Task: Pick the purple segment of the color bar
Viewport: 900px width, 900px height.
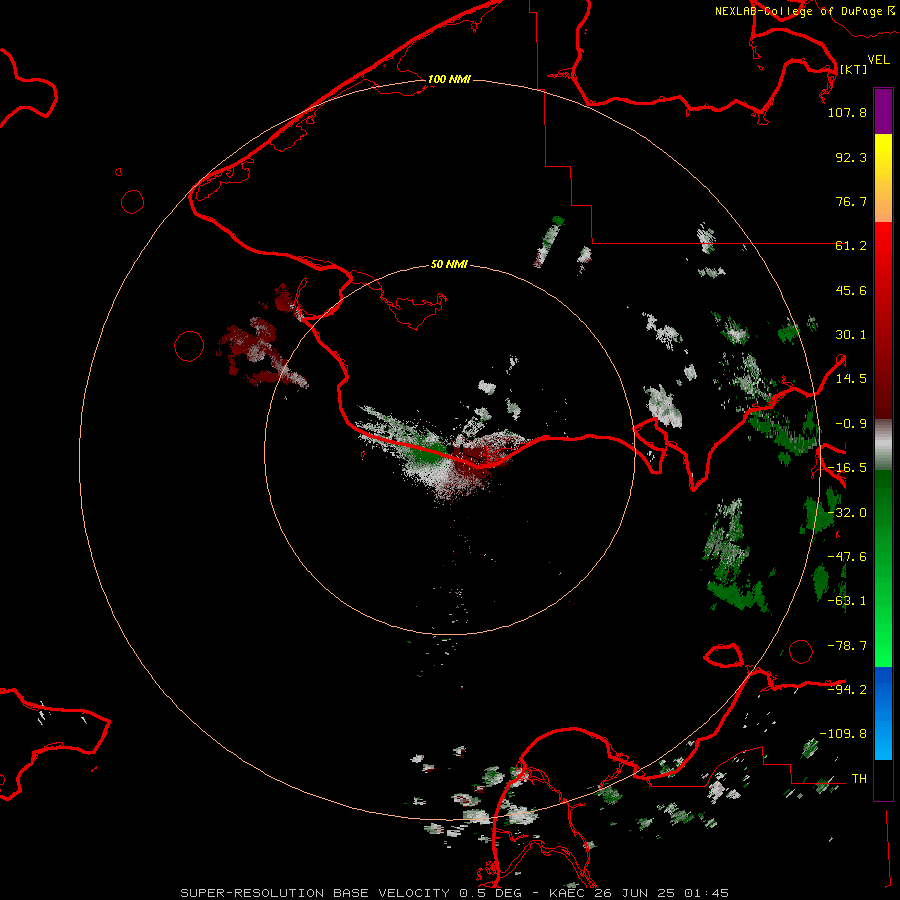Action: click(883, 111)
